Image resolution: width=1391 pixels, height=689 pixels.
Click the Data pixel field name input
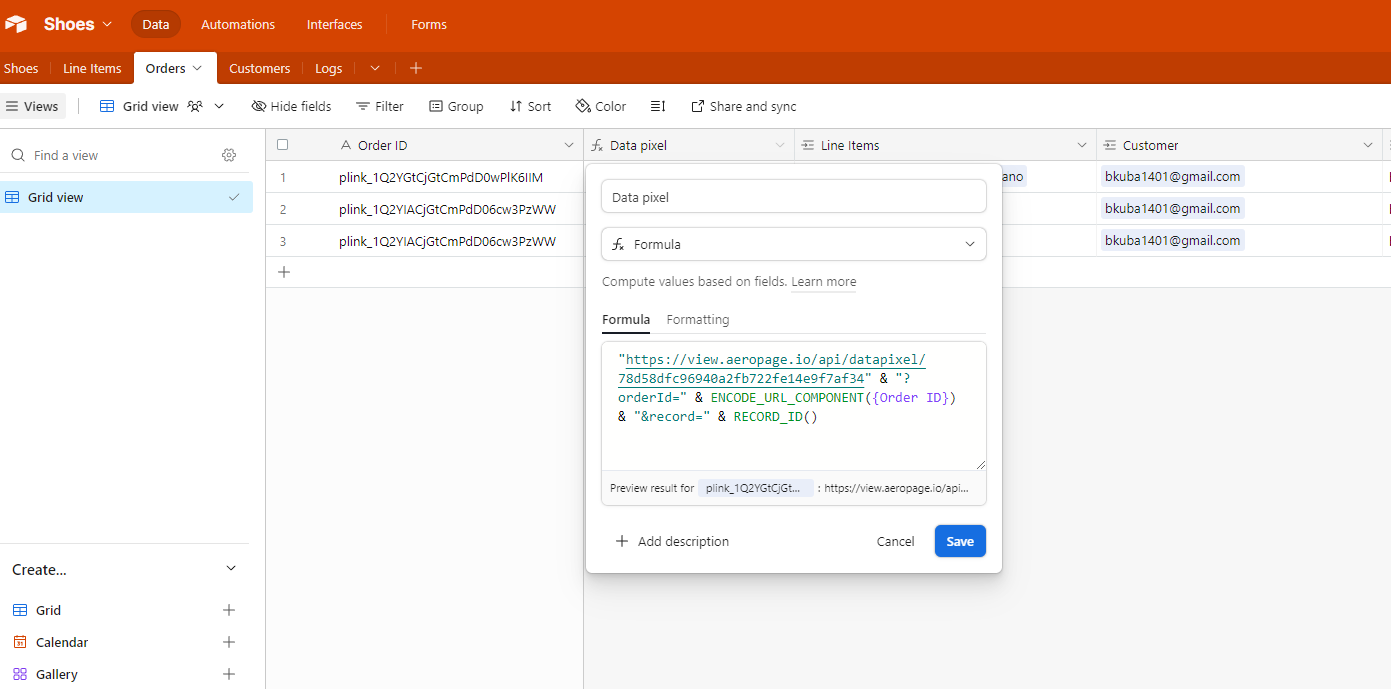(794, 197)
